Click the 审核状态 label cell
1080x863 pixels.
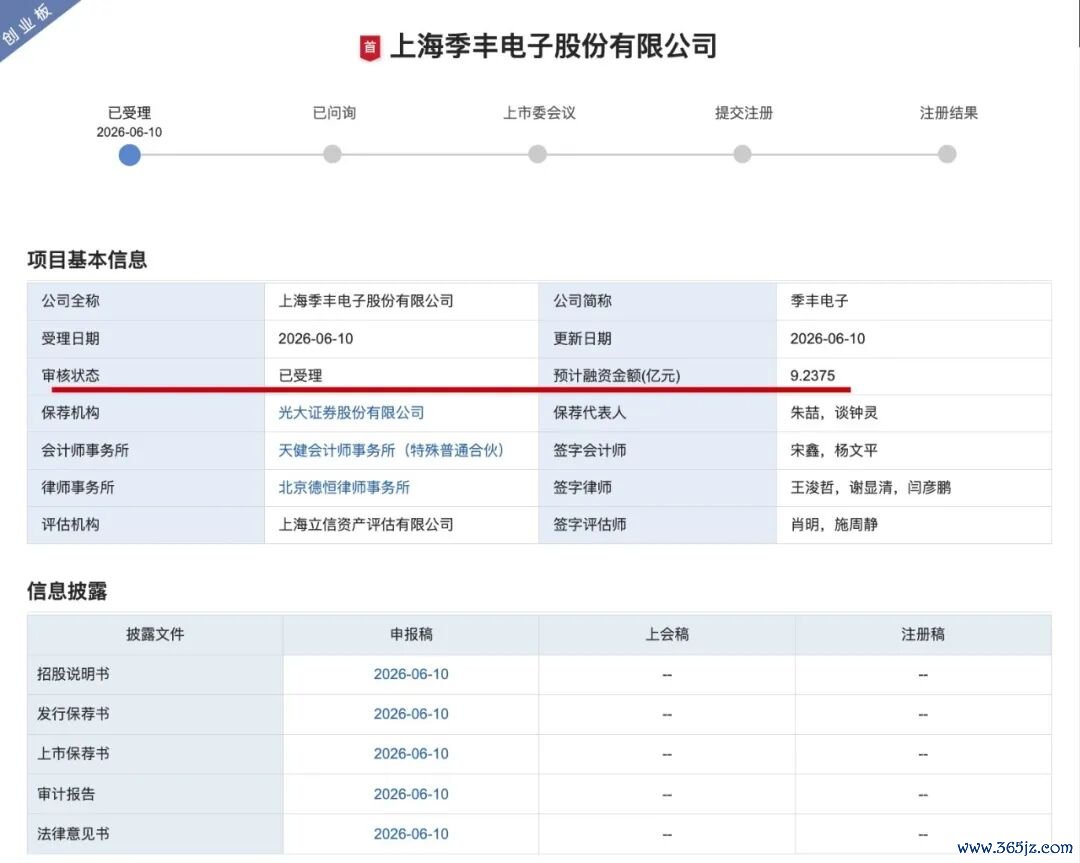click(x=145, y=376)
